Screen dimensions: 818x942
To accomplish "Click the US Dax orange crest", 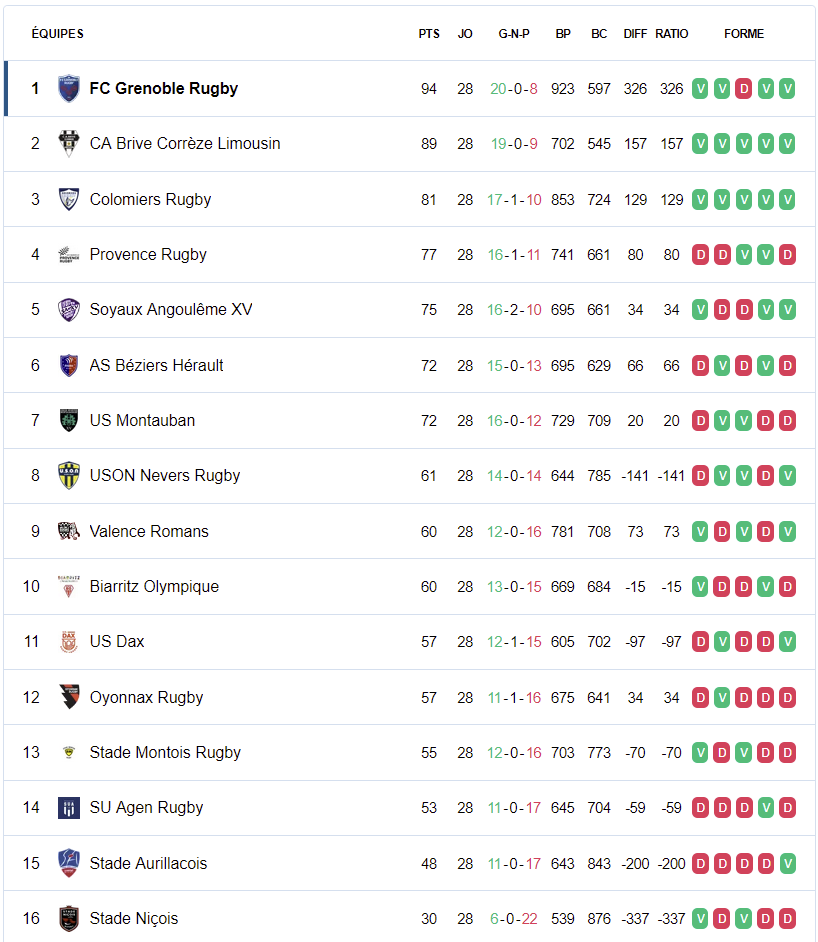I will pyautogui.click(x=69, y=642).
